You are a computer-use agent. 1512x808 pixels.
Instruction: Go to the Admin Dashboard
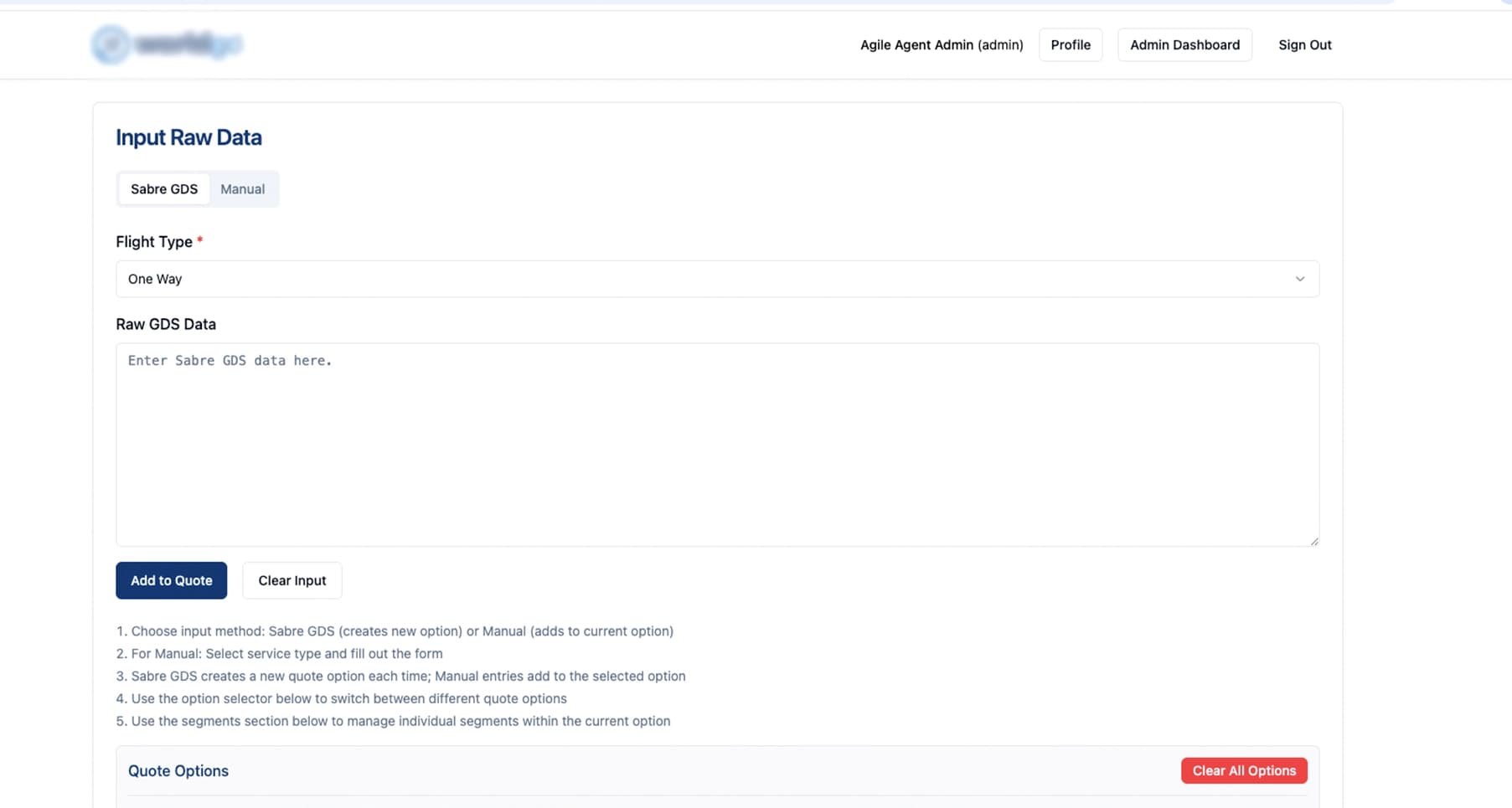pos(1184,45)
